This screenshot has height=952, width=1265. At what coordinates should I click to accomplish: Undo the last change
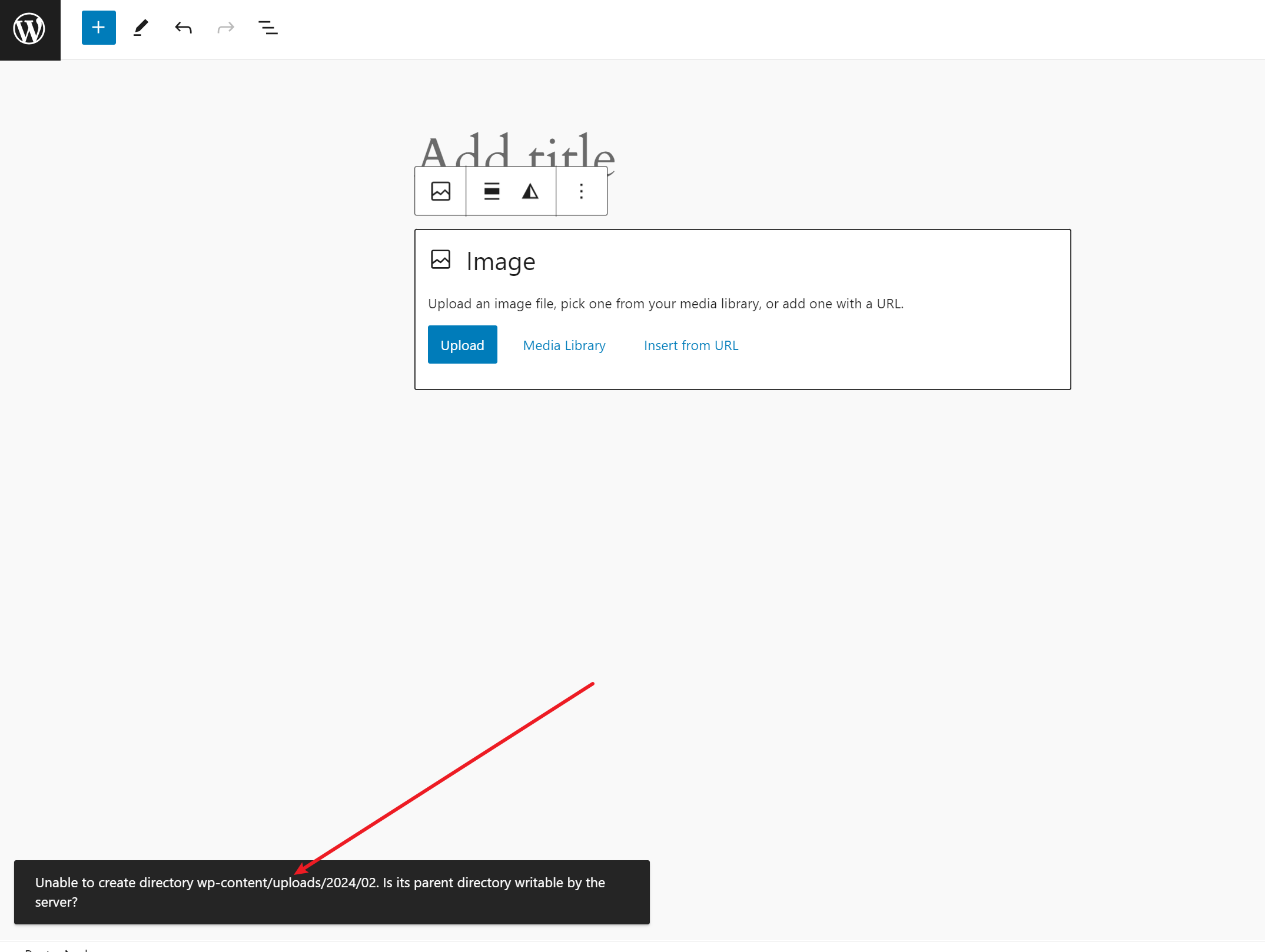(x=184, y=28)
